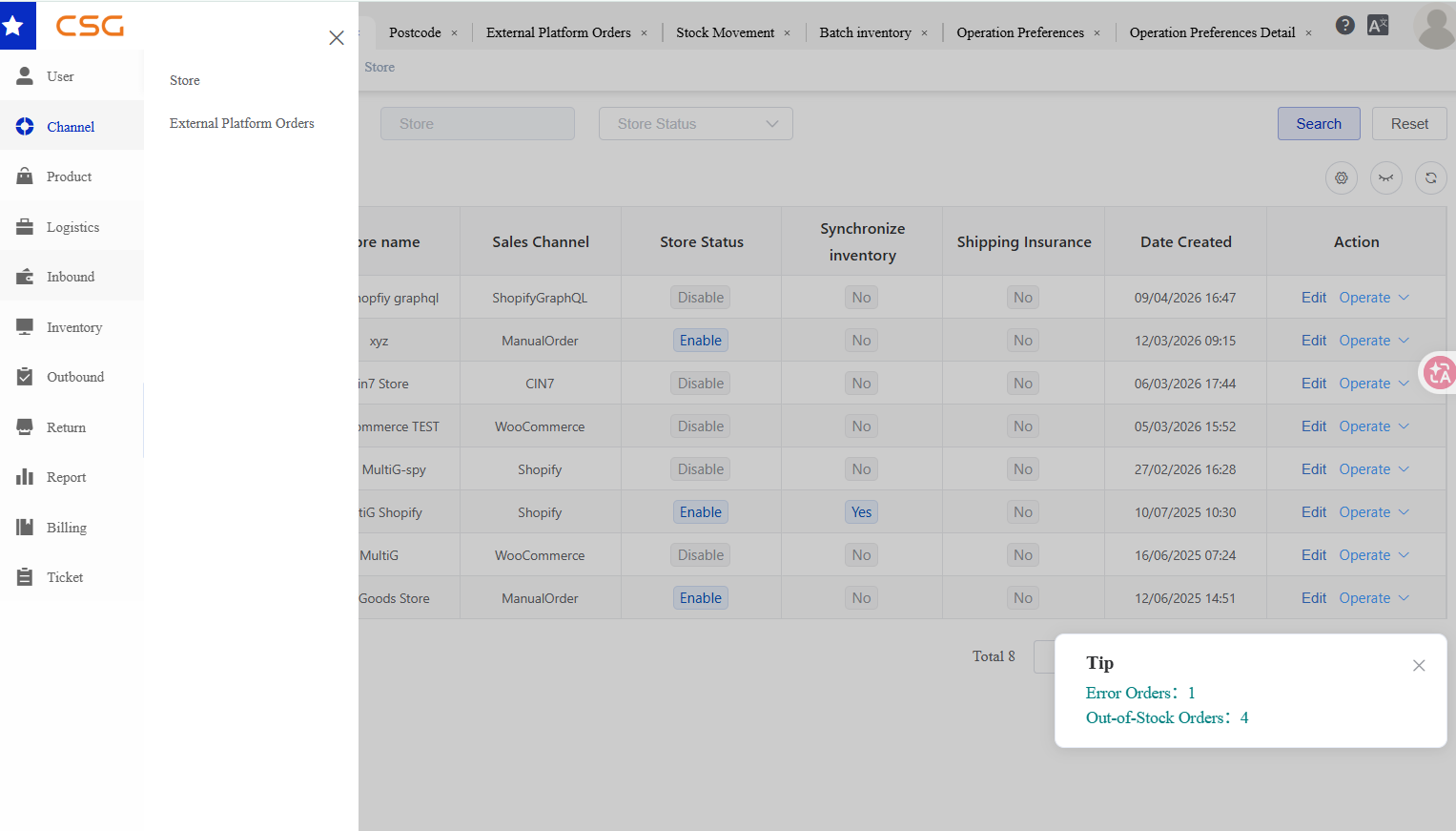1456x831 pixels.
Task: Edit the ShopifyGraphQL store row
Action: click(1314, 298)
